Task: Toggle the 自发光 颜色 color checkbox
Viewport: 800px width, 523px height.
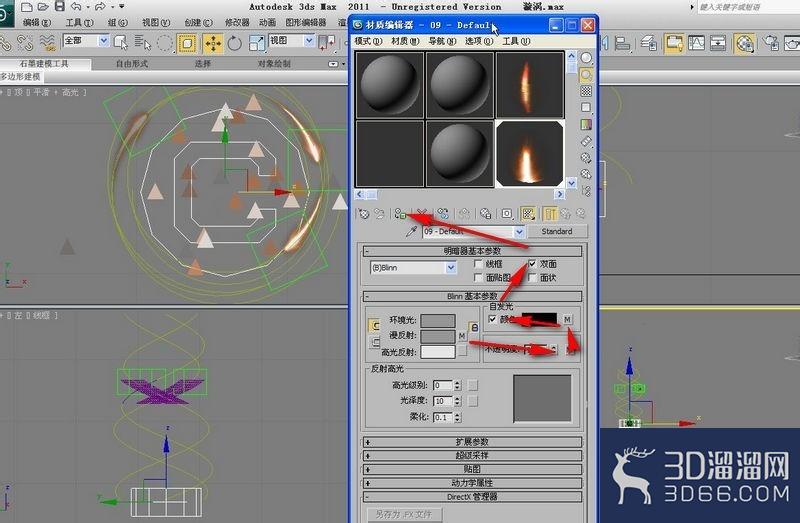Action: [x=492, y=319]
